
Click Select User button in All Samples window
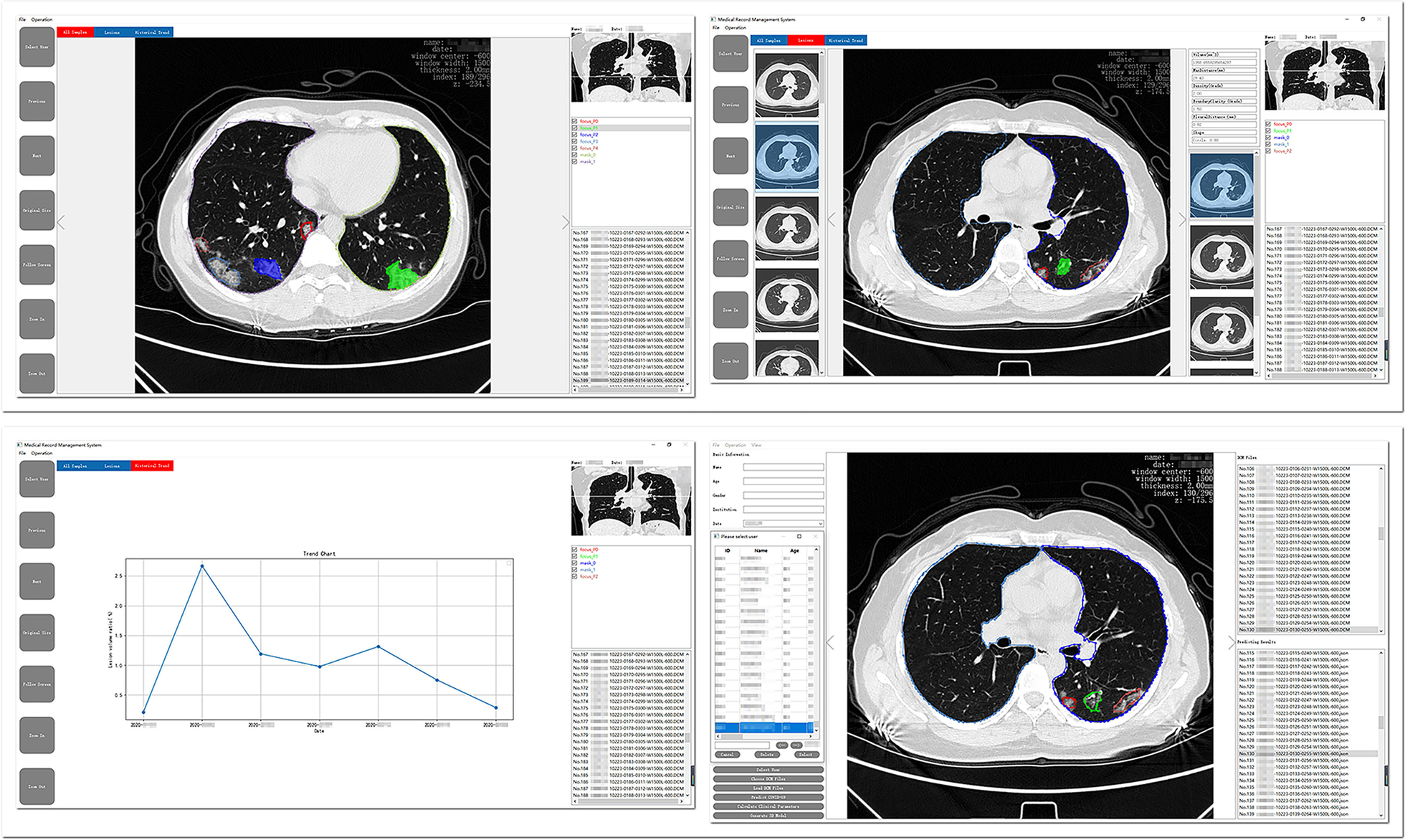(37, 47)
